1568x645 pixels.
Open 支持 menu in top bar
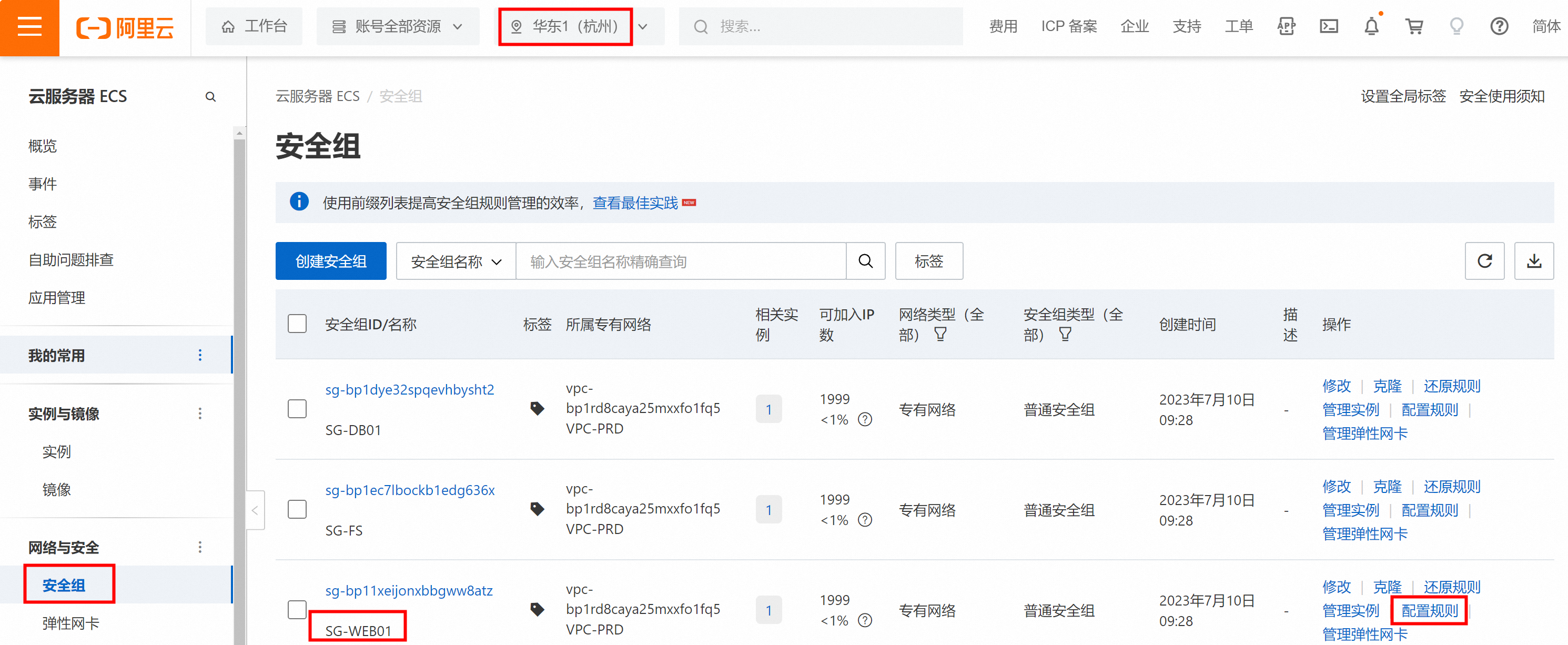[x=1187, y=26]
